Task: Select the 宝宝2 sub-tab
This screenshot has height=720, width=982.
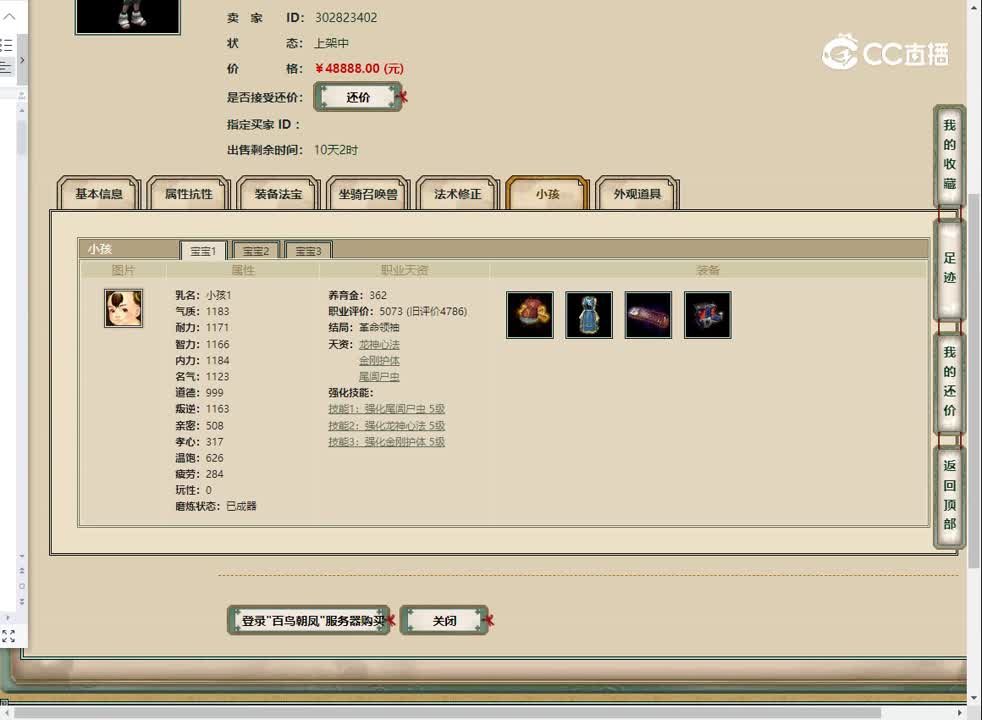Action: click(255, 250)
